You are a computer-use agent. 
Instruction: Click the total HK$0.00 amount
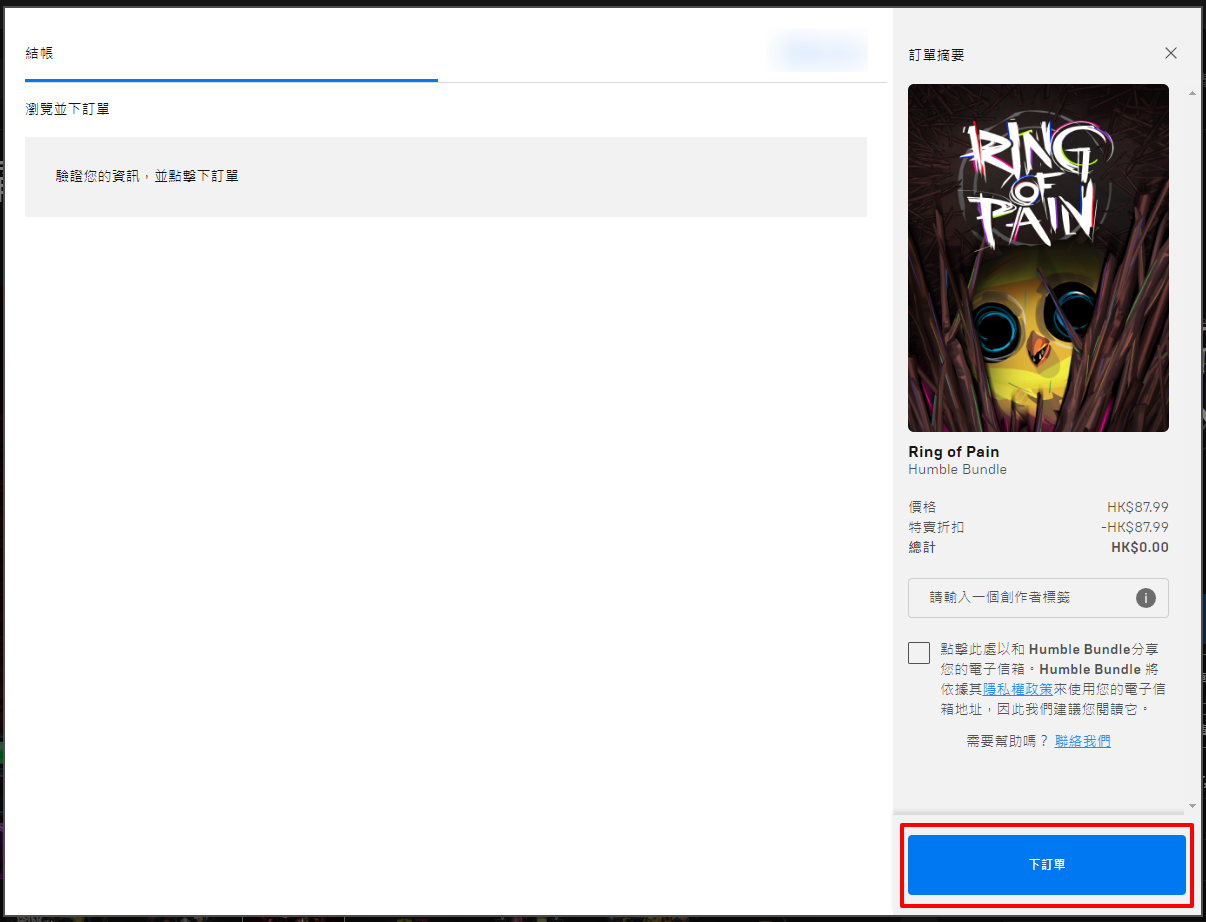click(1140, 547)
